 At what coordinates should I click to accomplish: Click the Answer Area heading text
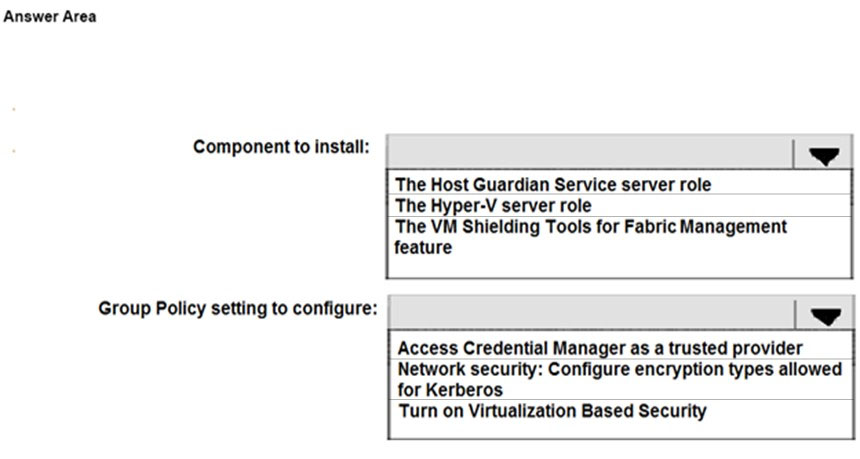[50, 17]
